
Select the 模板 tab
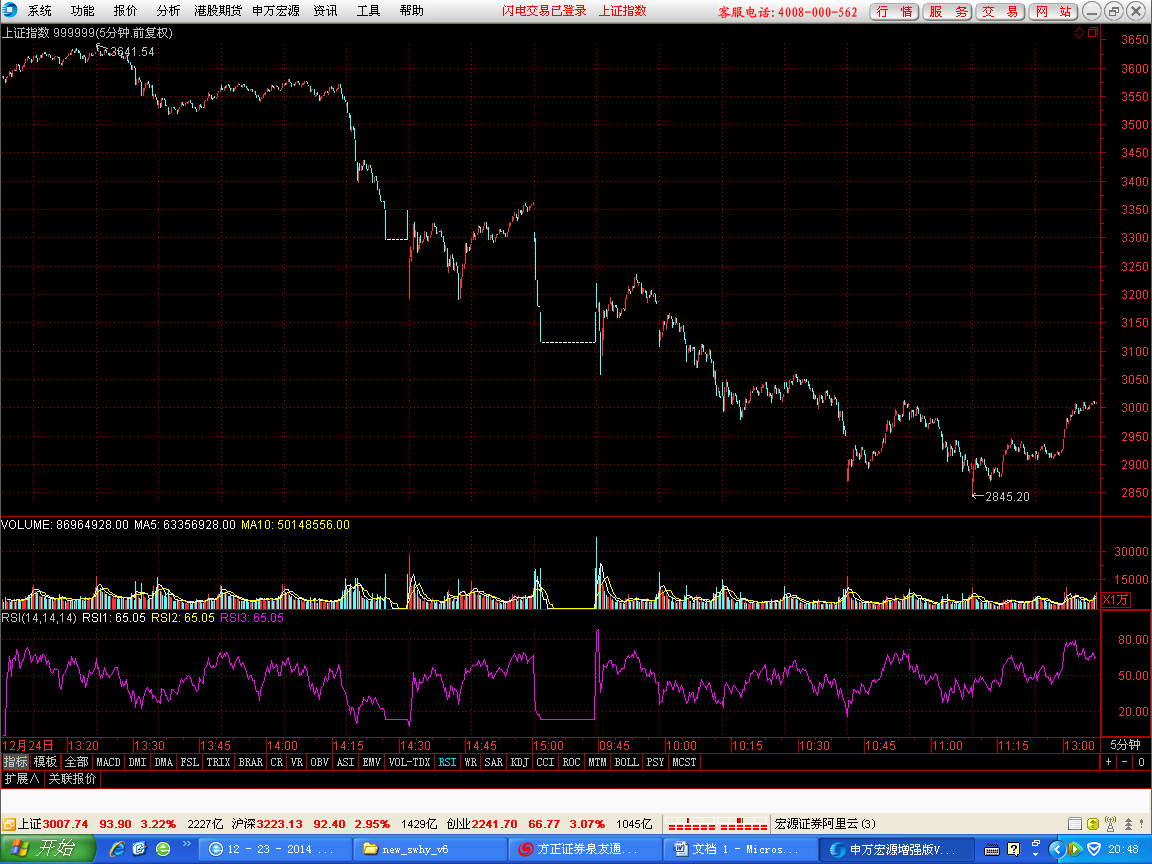46,763
